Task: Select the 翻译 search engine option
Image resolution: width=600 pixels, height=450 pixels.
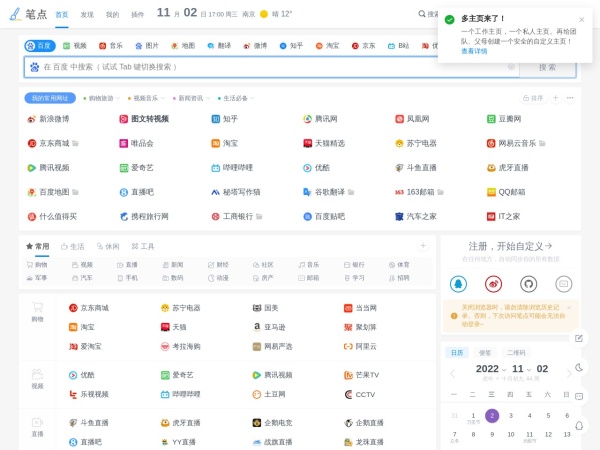Action: click(x=219, y=46)
